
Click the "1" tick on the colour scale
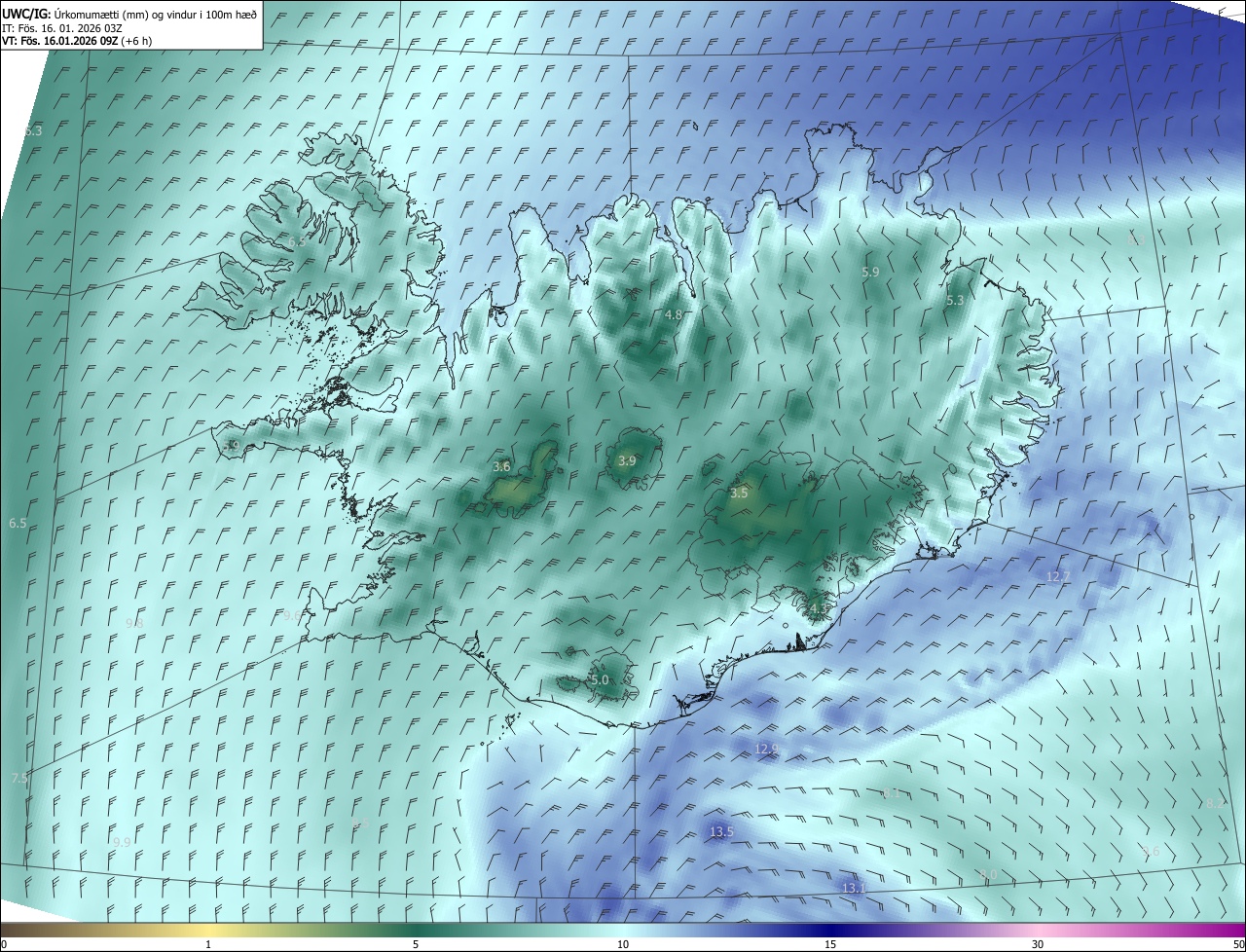coord(208,944)
